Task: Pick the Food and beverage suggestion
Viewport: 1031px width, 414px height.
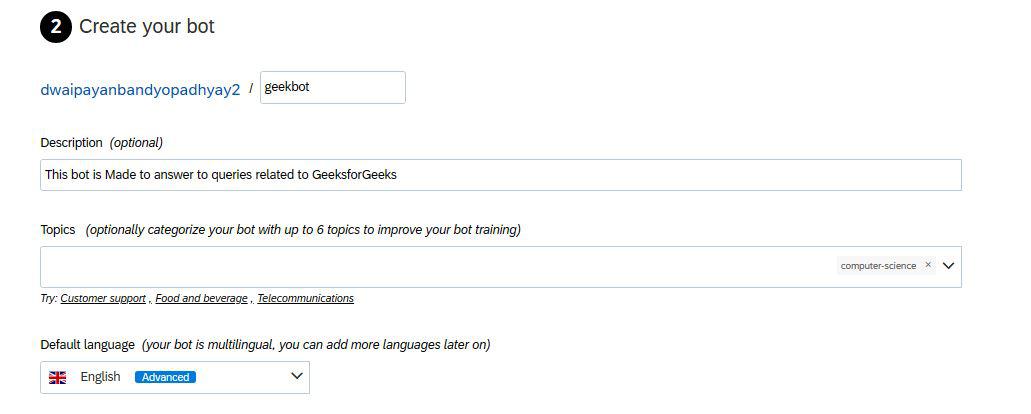Action: (x=202, y=298)
